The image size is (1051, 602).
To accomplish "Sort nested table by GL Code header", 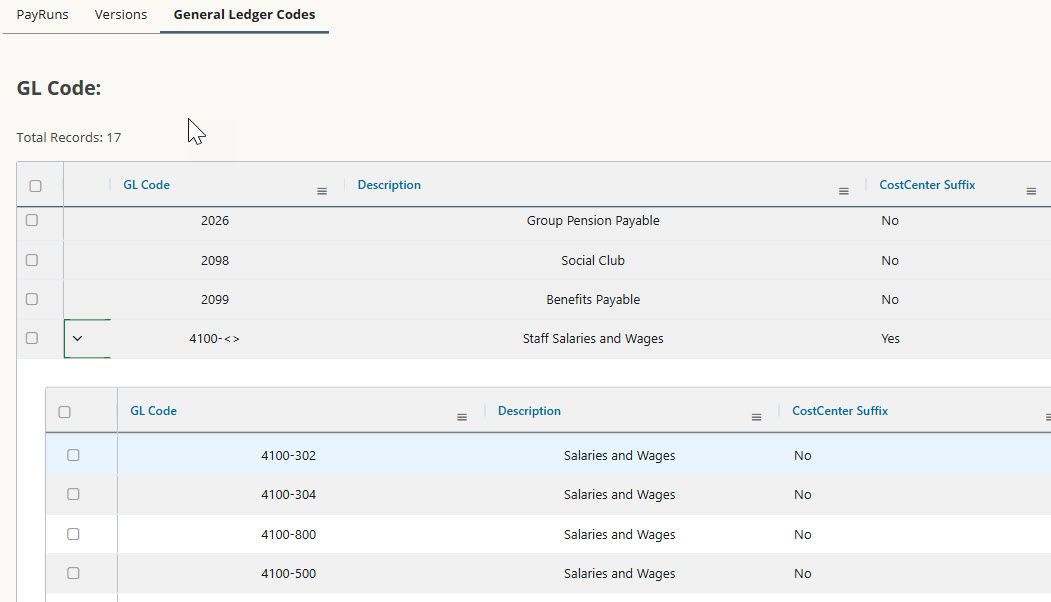I will (x=153, y=411).
